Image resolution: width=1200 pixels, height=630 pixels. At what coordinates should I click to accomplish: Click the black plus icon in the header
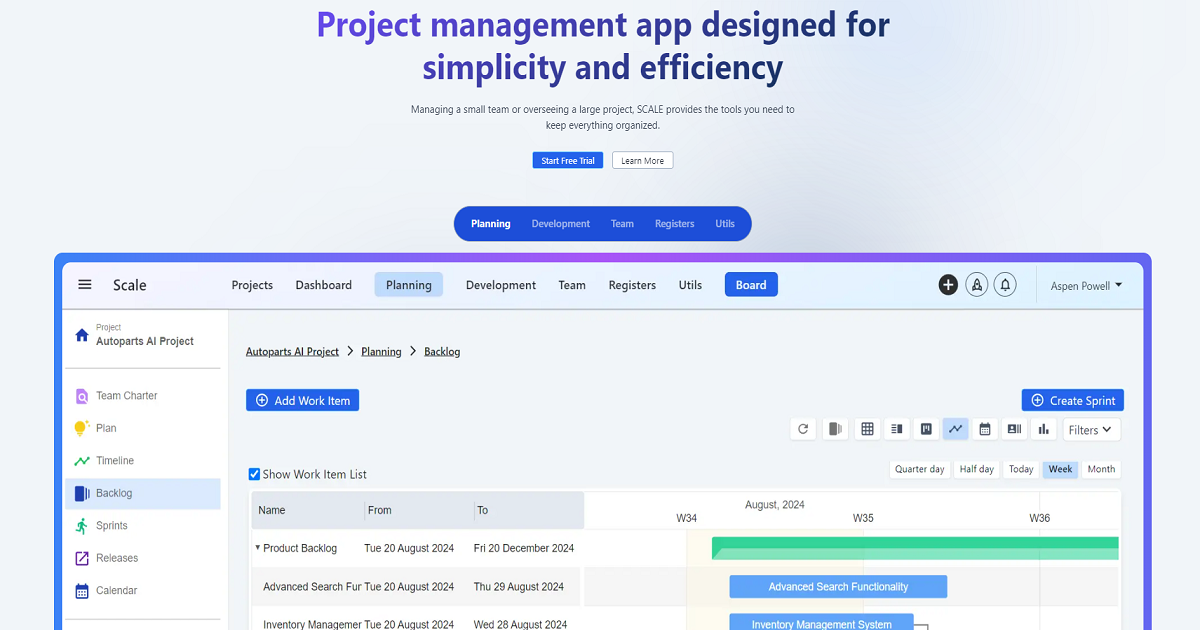point(948,285)
